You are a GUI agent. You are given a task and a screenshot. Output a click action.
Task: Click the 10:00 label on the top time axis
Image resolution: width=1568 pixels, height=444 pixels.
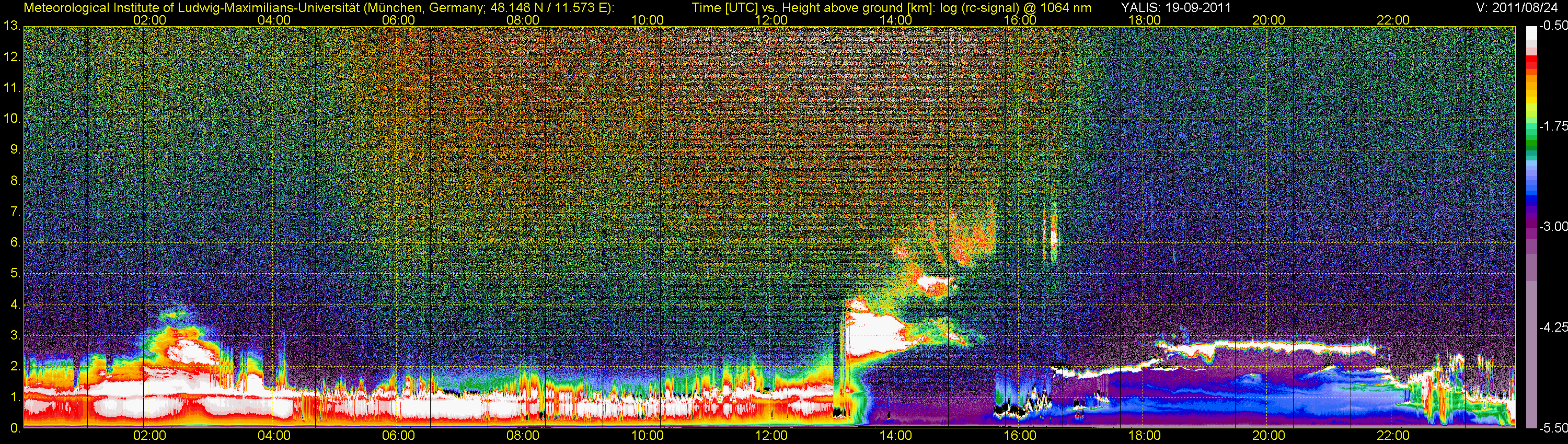click(x=647, y=20)
